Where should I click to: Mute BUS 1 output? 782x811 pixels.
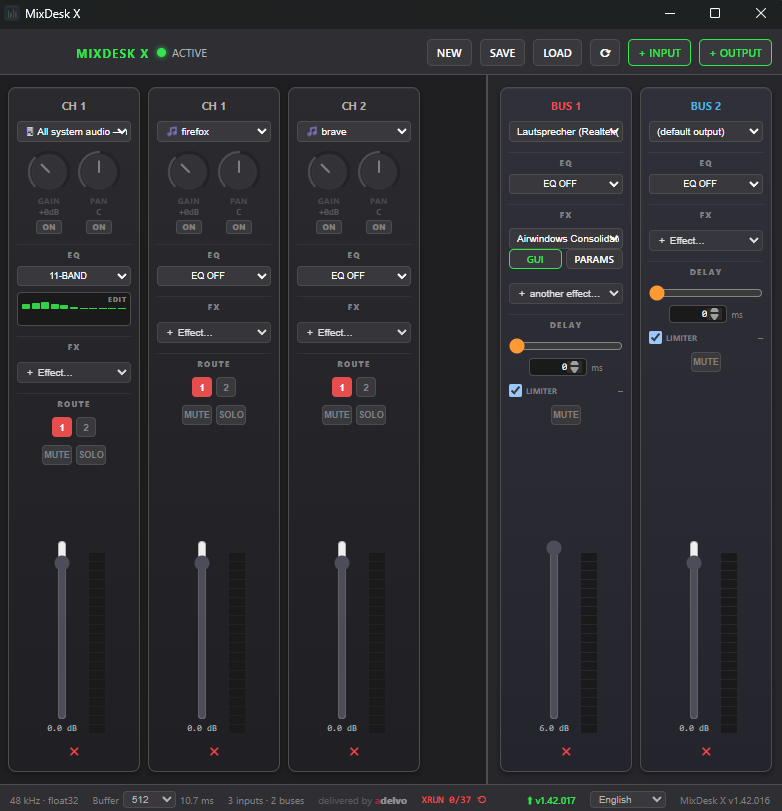tap(566, 415)
